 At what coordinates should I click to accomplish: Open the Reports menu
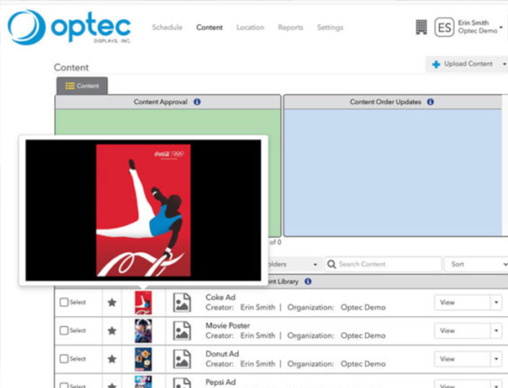290,27
